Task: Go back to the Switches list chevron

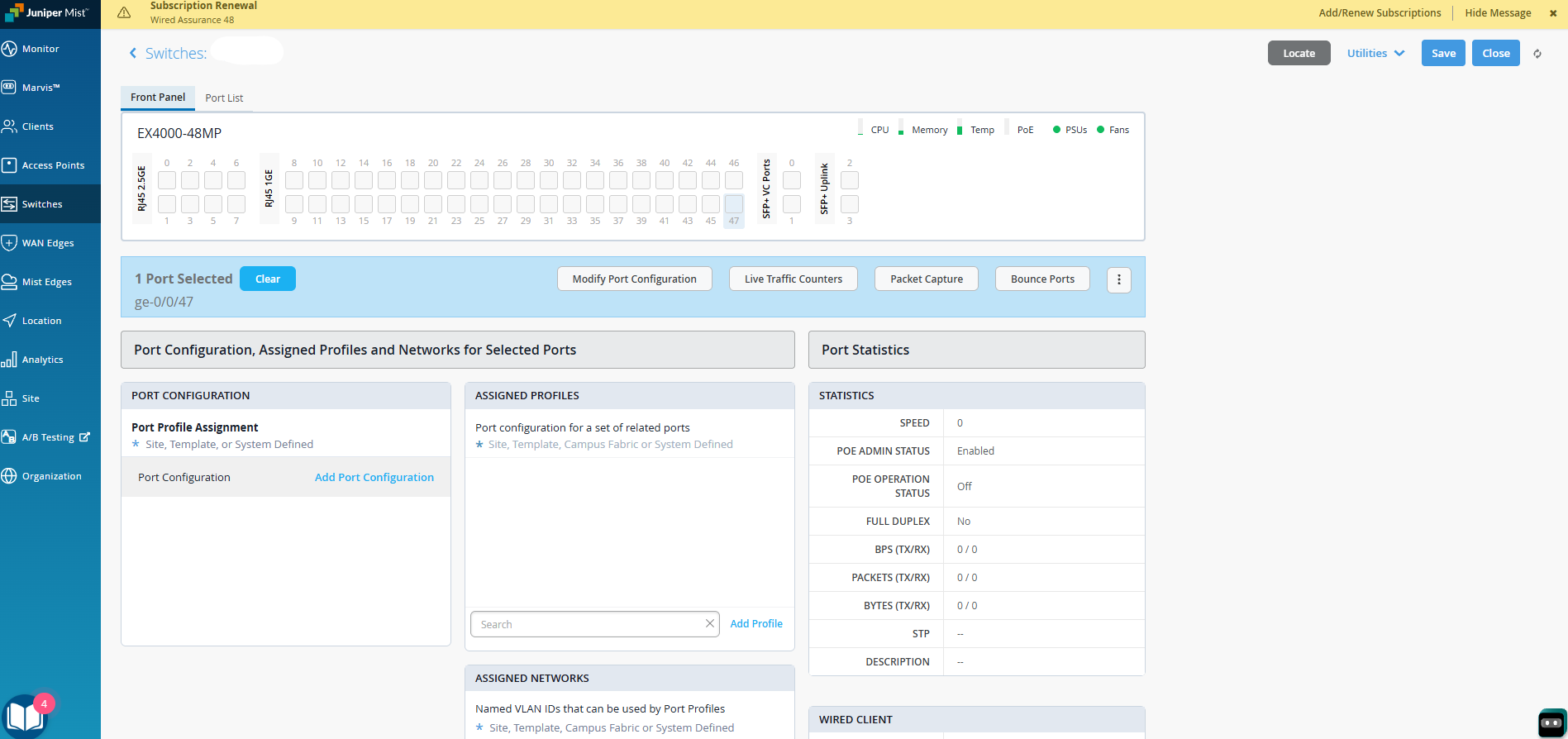Action: tap(133, 53)
